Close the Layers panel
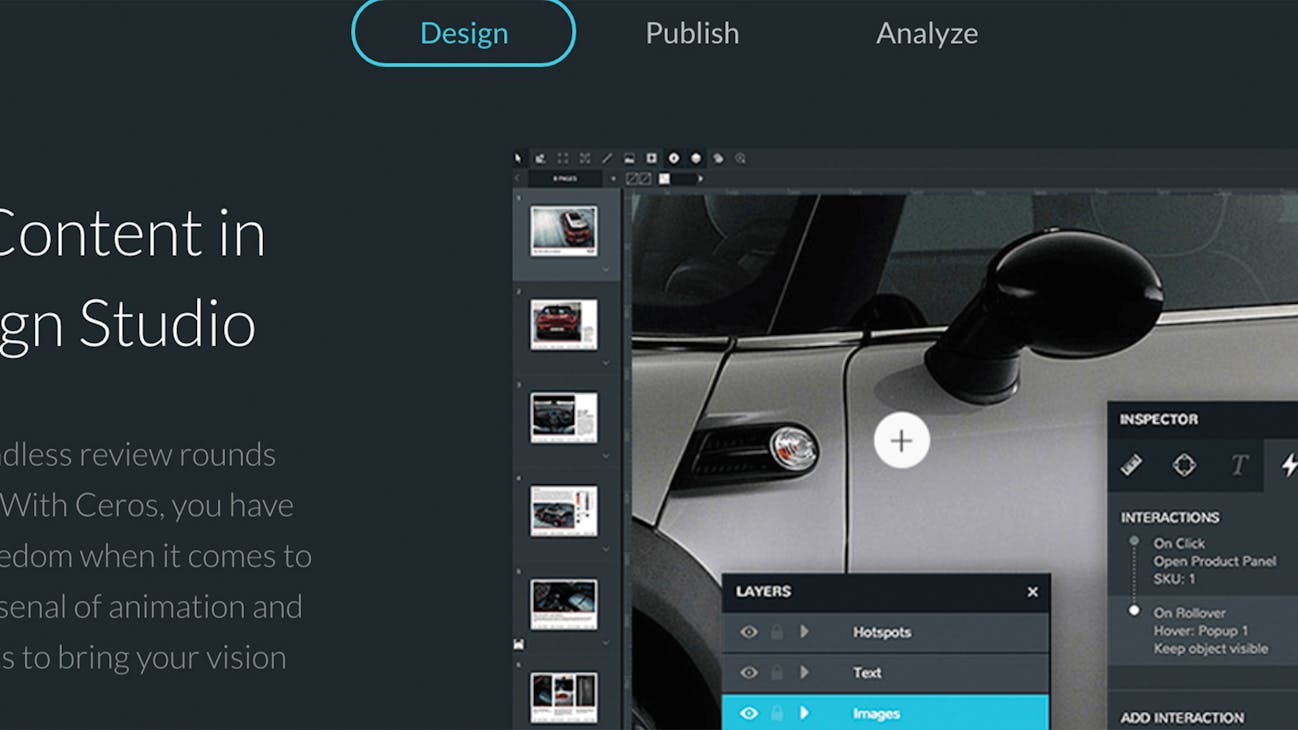The height and width of the screenshot is (730, 1298). pos(1032,592)
